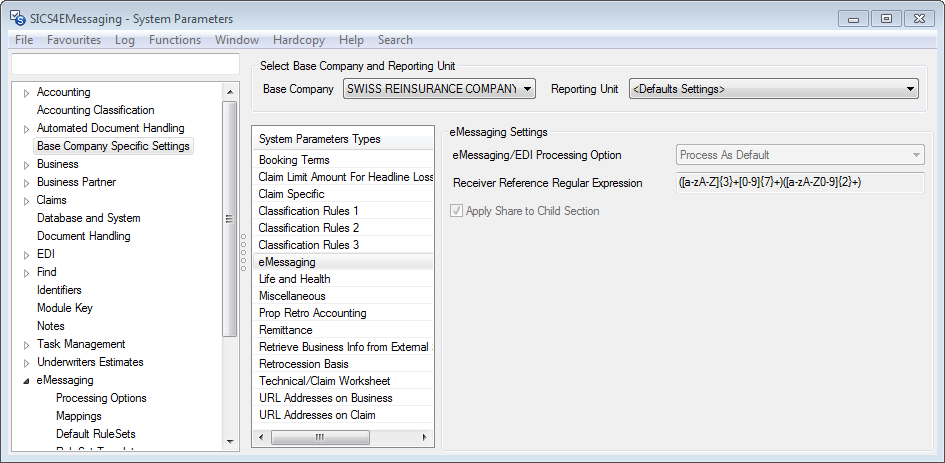The height and width of the screenshot is (463, 945).
Task: Select Booking Terms parameter type
Action: (x=342, y=160)
